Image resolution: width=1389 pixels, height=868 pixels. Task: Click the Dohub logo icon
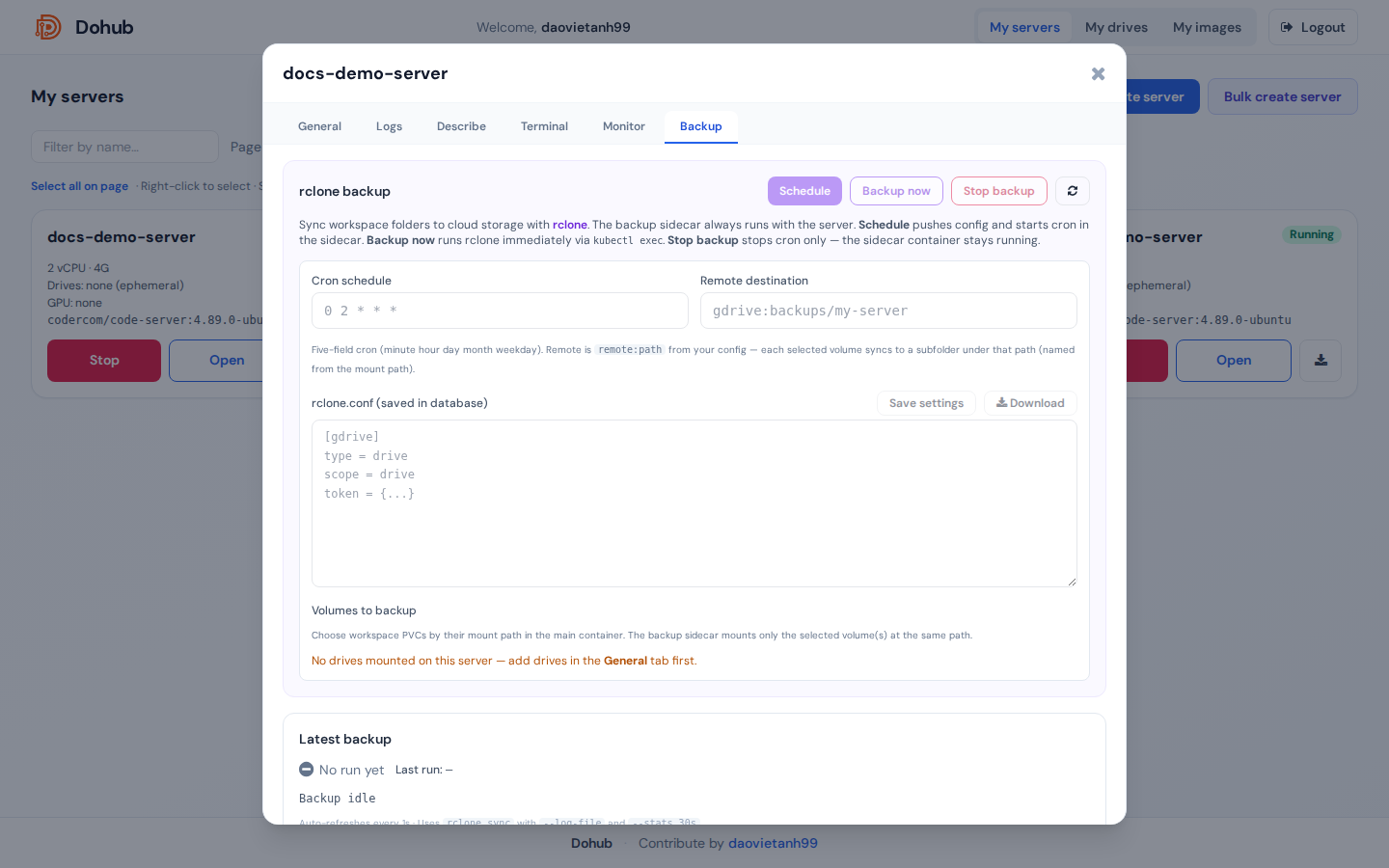click(48, 27)
